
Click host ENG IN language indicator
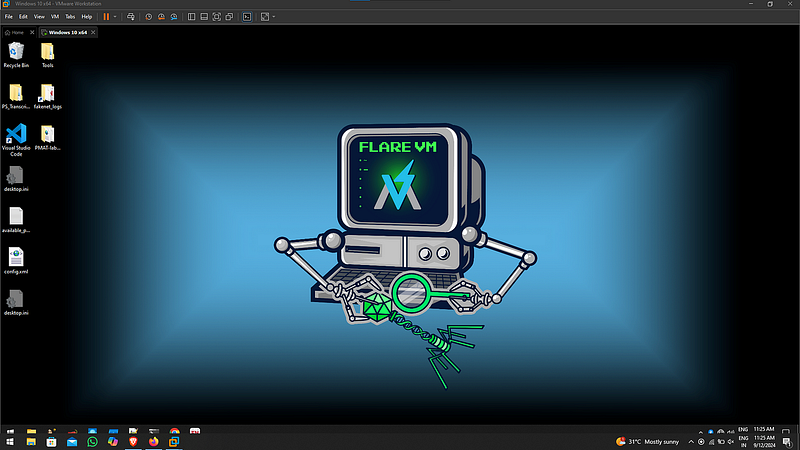click(743, 442)
